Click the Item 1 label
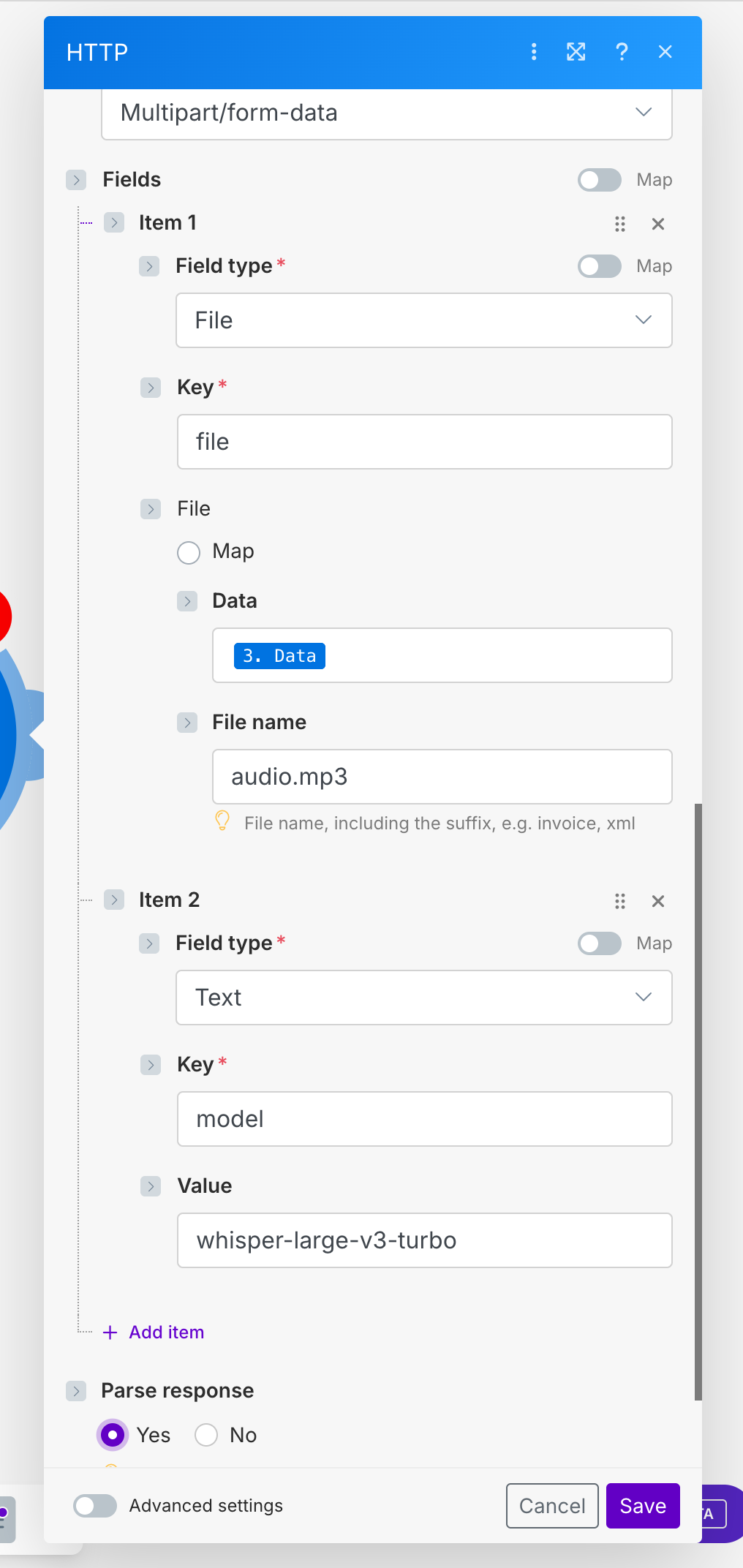The width and height of the screenshot is (743, 1568). point(167,222)
